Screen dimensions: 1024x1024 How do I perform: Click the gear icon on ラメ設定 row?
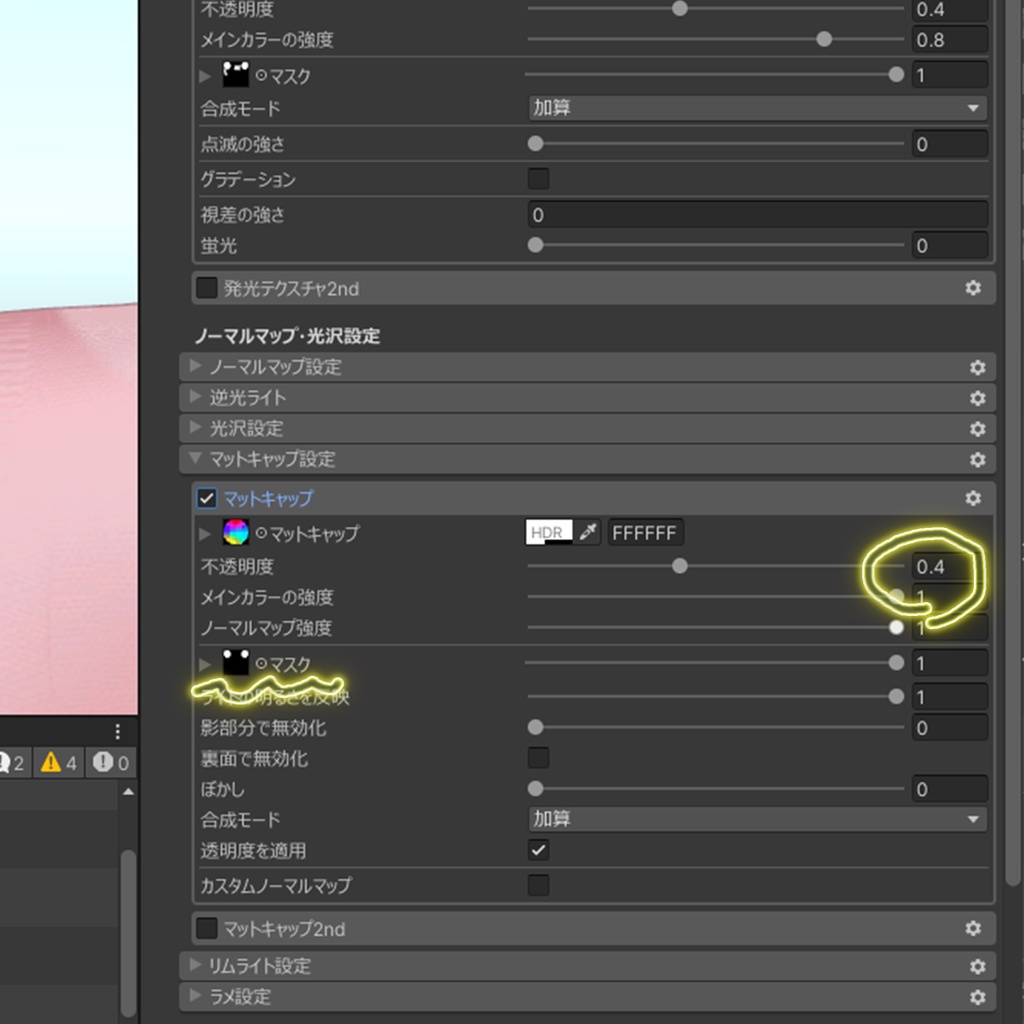point(977,997)
